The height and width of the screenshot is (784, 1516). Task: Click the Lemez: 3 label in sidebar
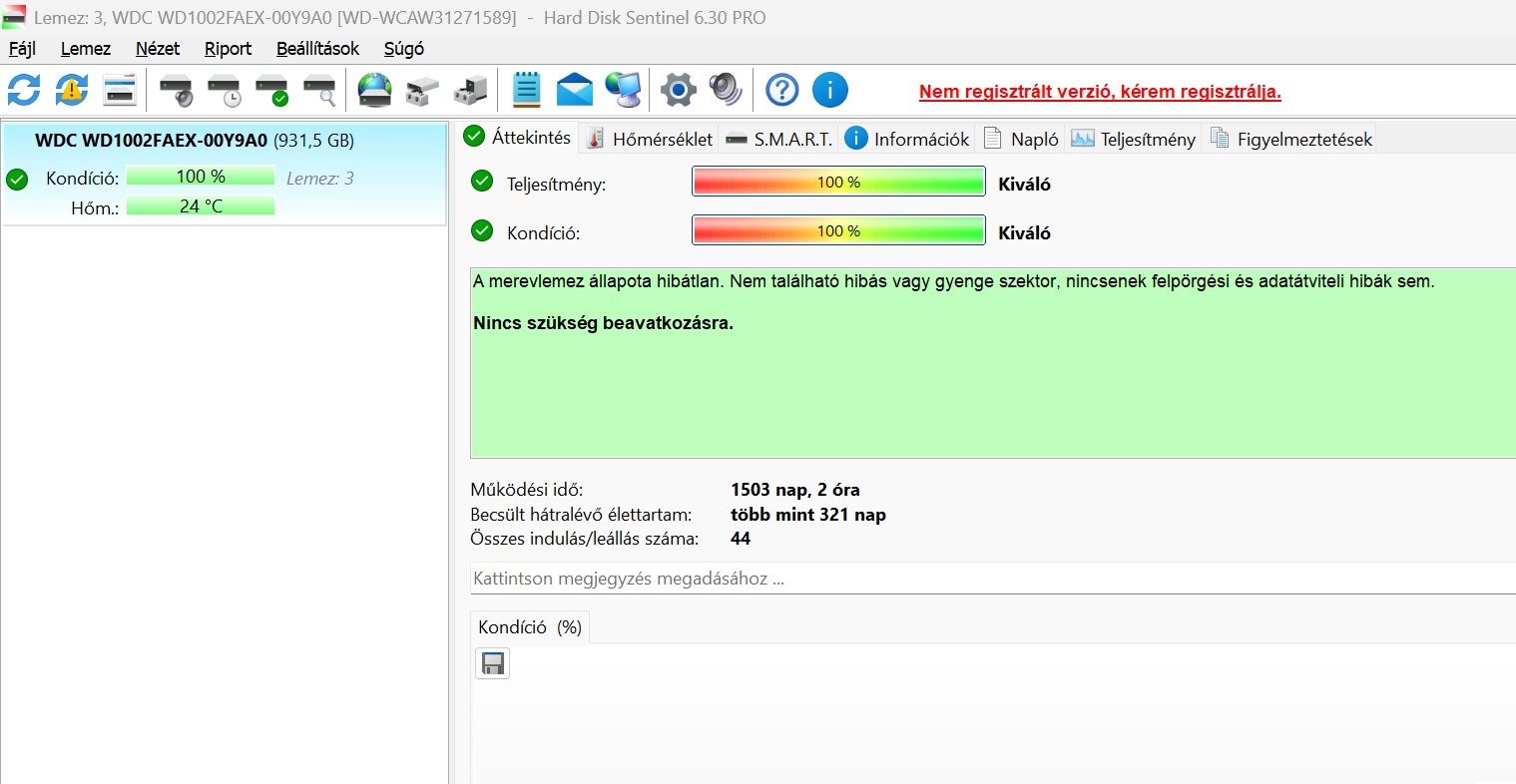click(x=320, y=179)
